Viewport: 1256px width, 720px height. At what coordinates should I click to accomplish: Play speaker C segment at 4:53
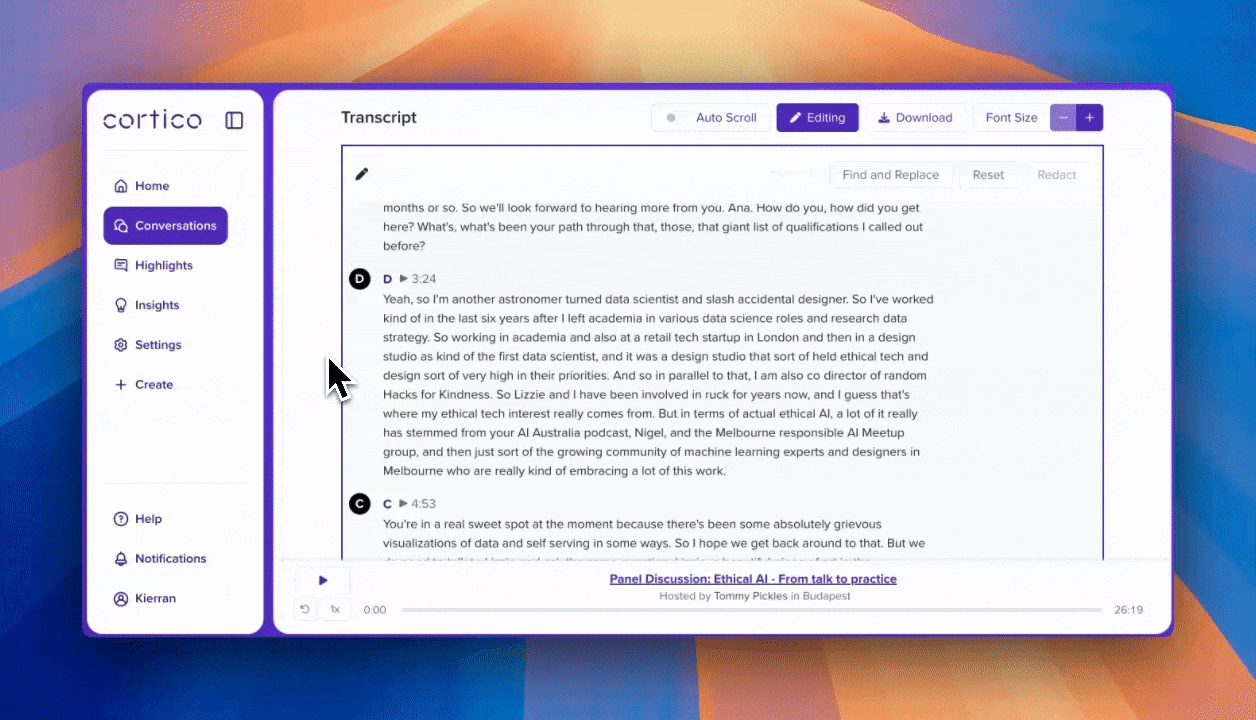click(x=404, y=504)
